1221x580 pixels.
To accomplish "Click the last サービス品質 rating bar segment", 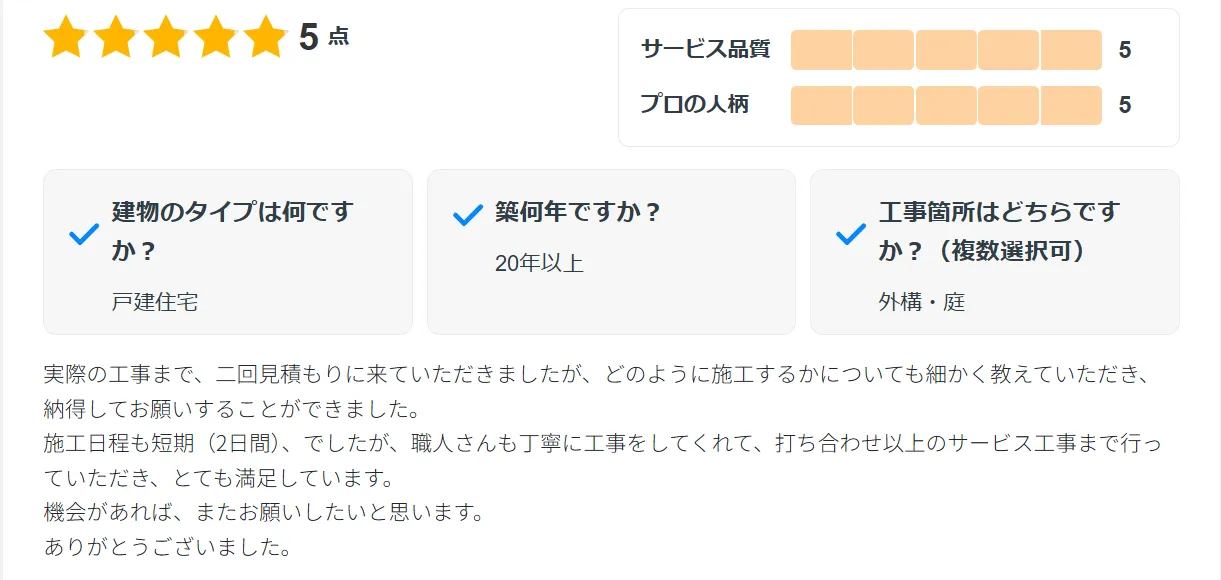I will pyautogui.click(x=1071, y=50).
